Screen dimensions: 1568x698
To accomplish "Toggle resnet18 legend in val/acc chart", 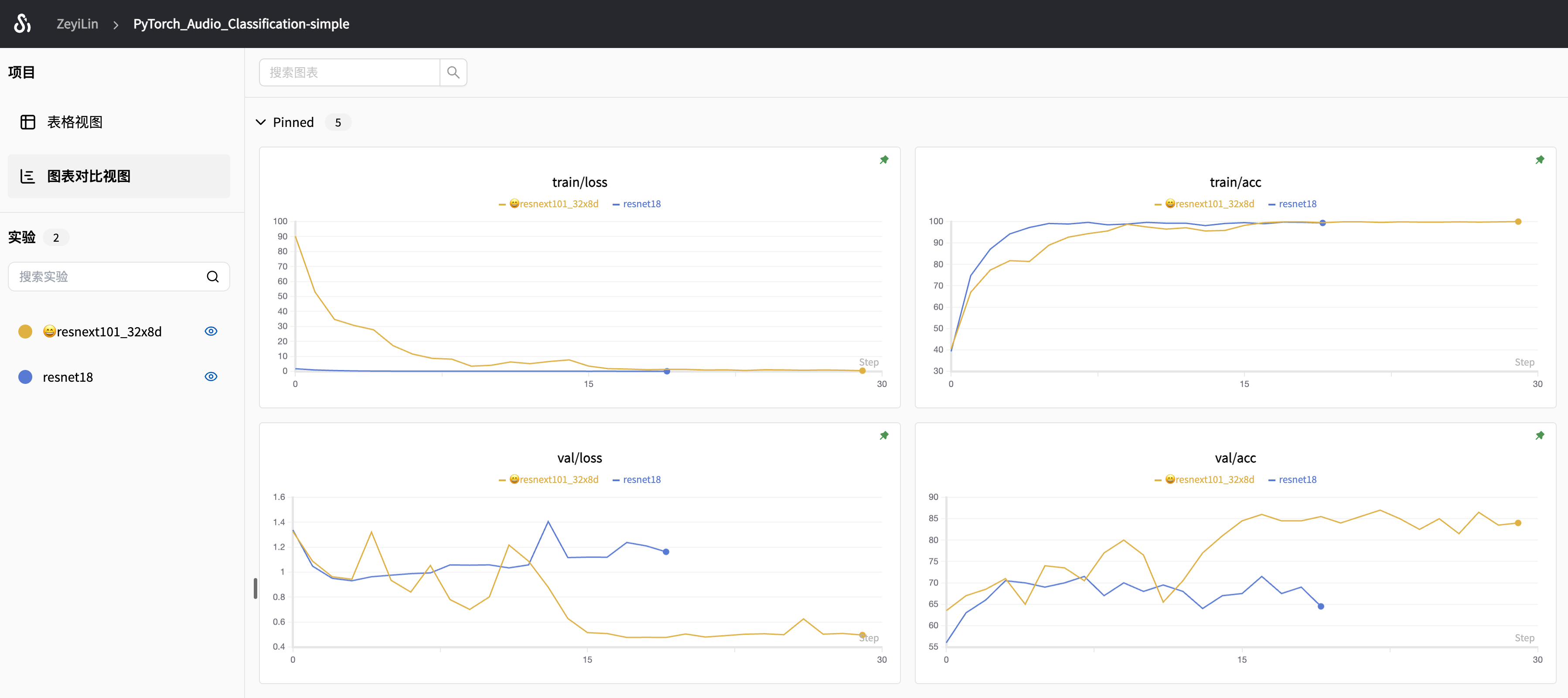I will point(1292,480).
